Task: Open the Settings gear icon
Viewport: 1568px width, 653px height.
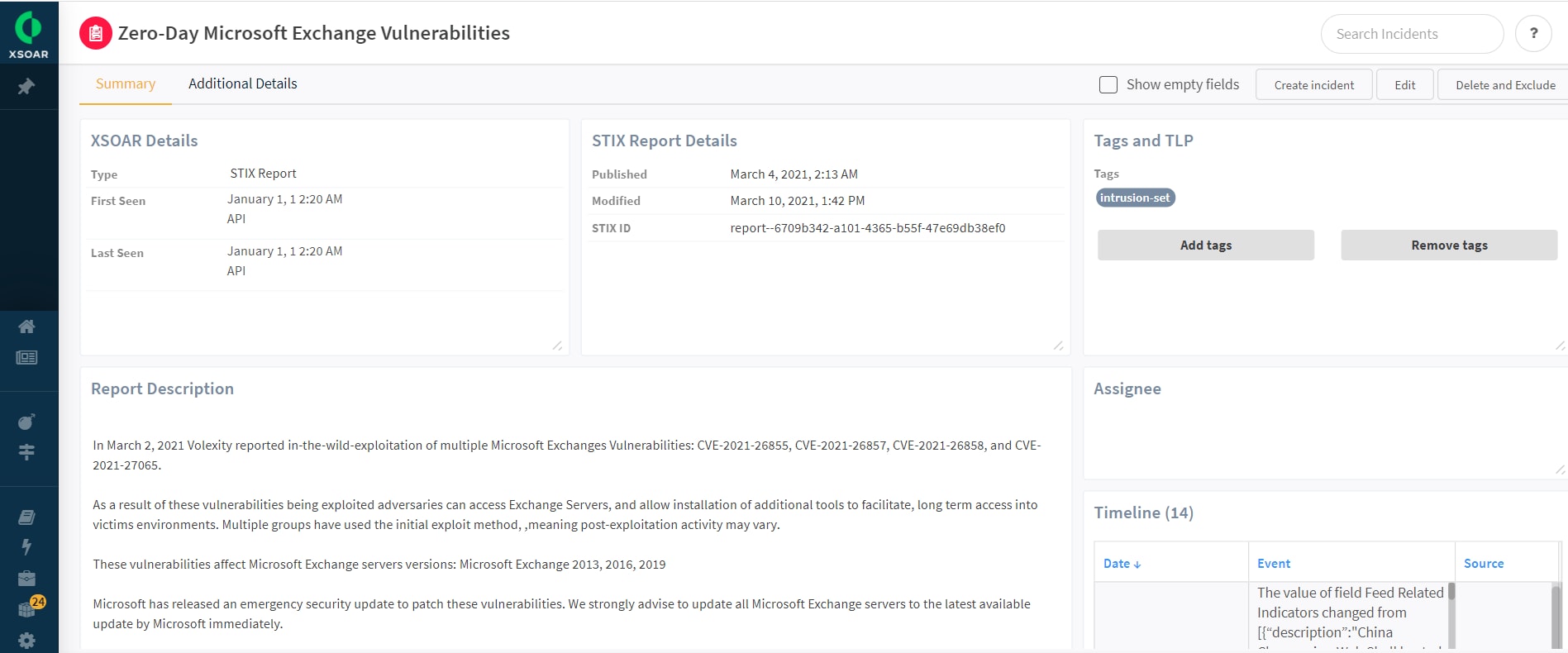Action: (26, 641)
